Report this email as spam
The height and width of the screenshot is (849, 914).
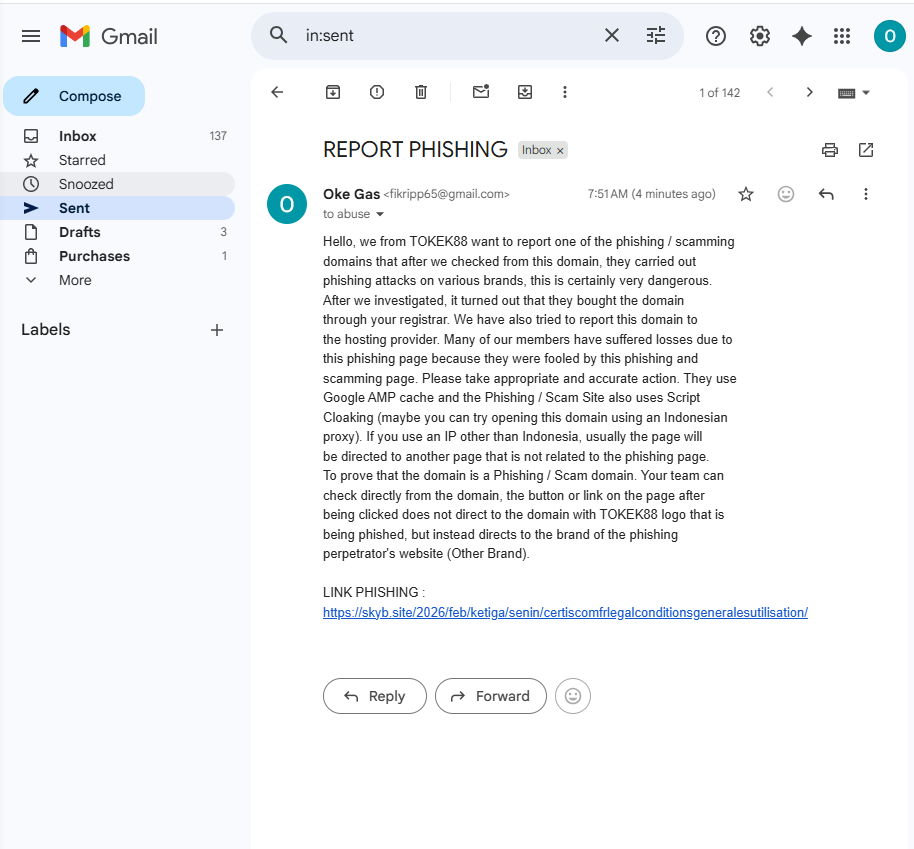[x=377, y=92]
